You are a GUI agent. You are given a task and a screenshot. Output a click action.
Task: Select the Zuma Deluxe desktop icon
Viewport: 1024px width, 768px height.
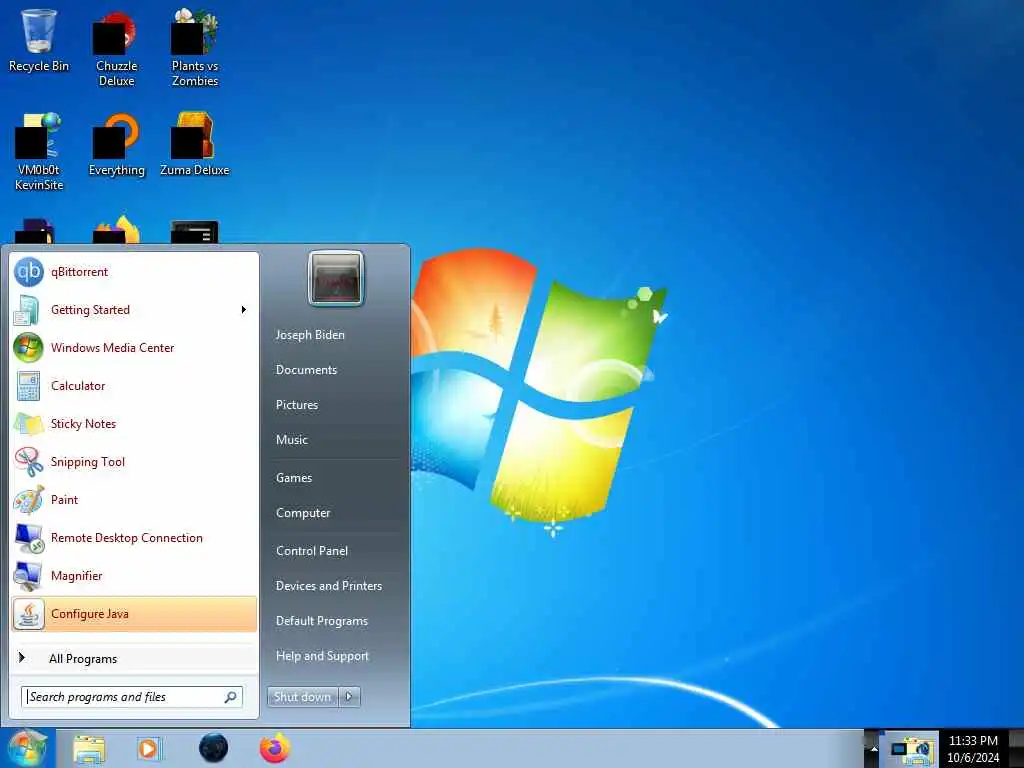[x=195, y=145]
